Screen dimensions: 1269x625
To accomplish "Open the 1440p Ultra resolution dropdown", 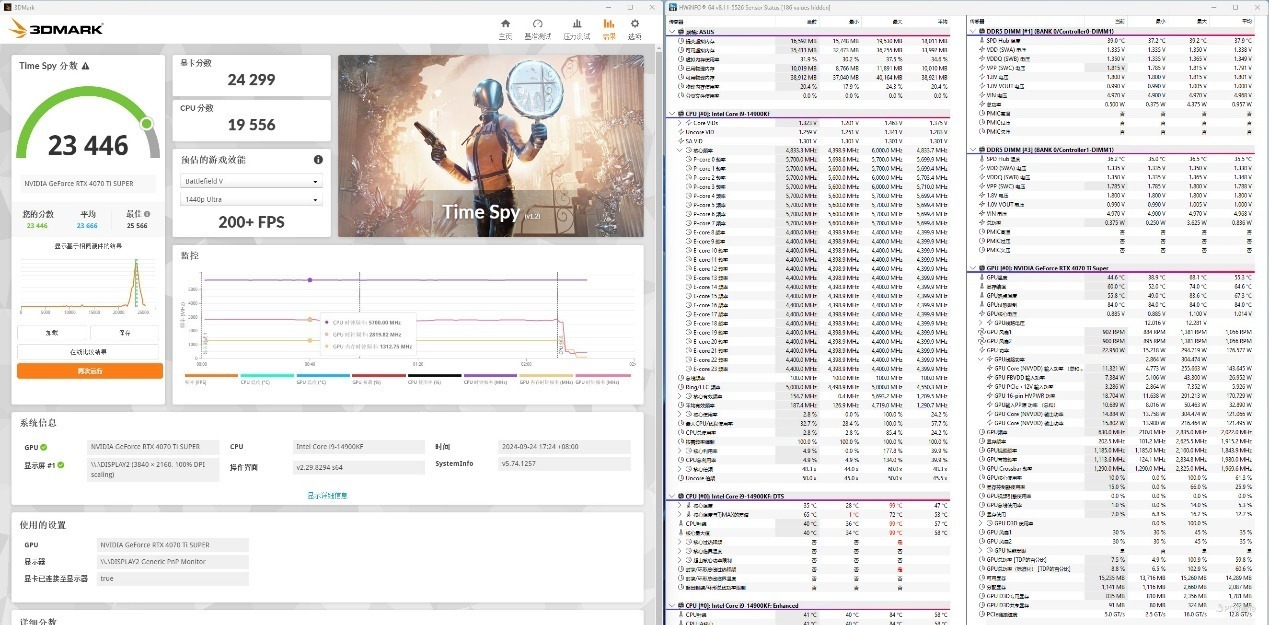I will point(250,199).
